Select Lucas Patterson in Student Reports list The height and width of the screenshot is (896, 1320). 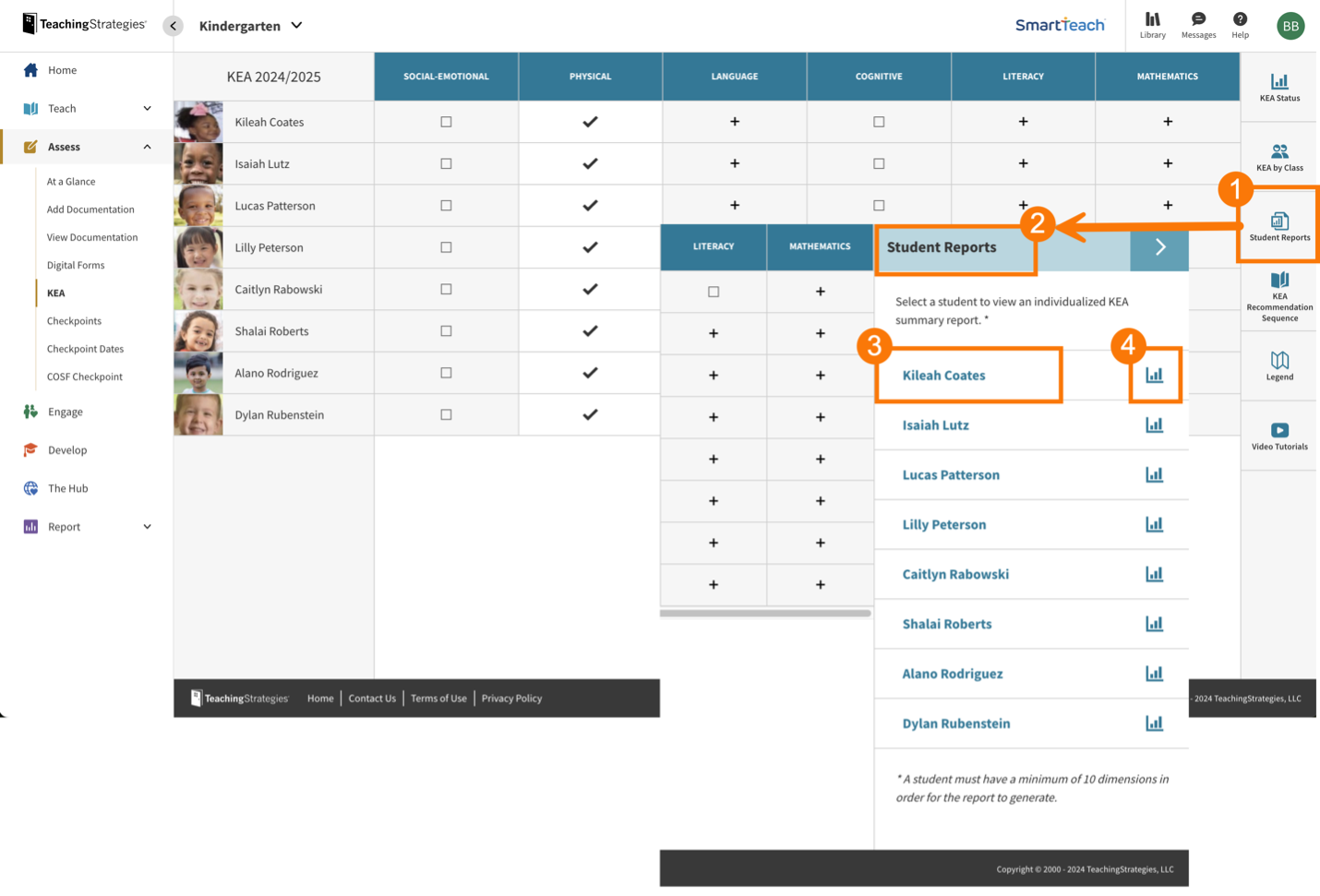(x=951, y=475)
